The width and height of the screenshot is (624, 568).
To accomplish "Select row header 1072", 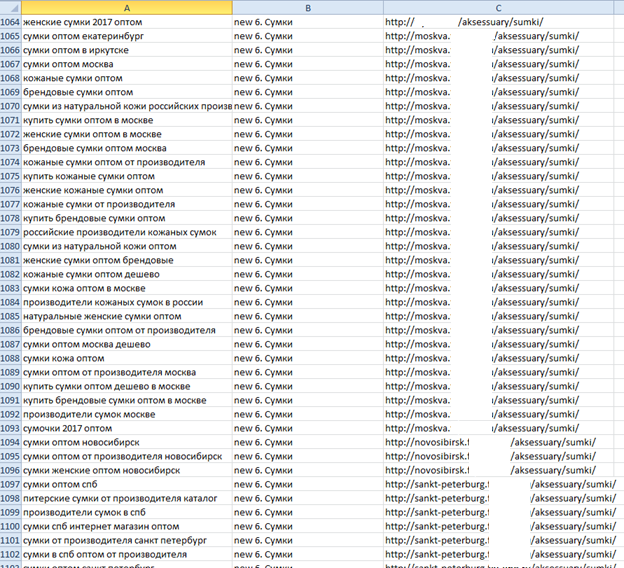I will [x=10, y=134].
